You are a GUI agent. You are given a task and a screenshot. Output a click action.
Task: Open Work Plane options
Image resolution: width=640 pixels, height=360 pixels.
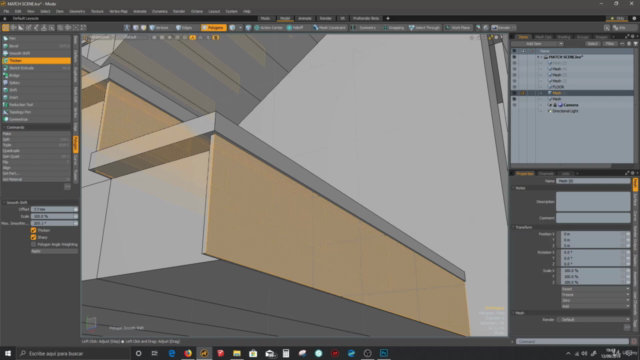(x=458, y=27)
